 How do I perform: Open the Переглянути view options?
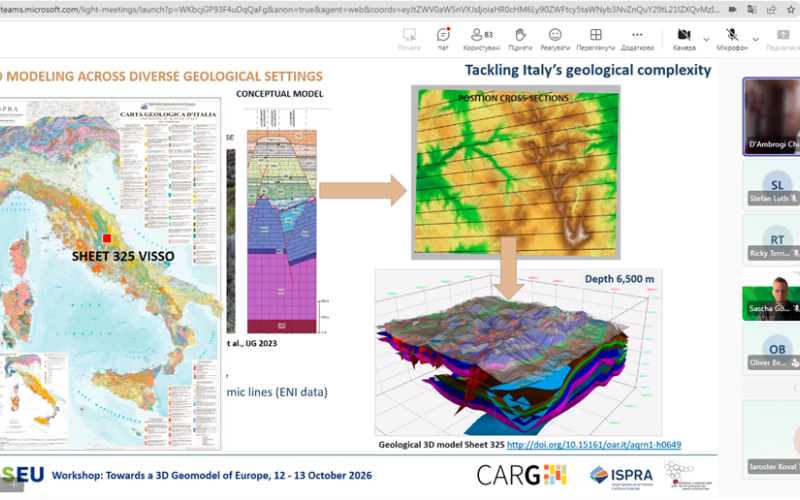595,39
